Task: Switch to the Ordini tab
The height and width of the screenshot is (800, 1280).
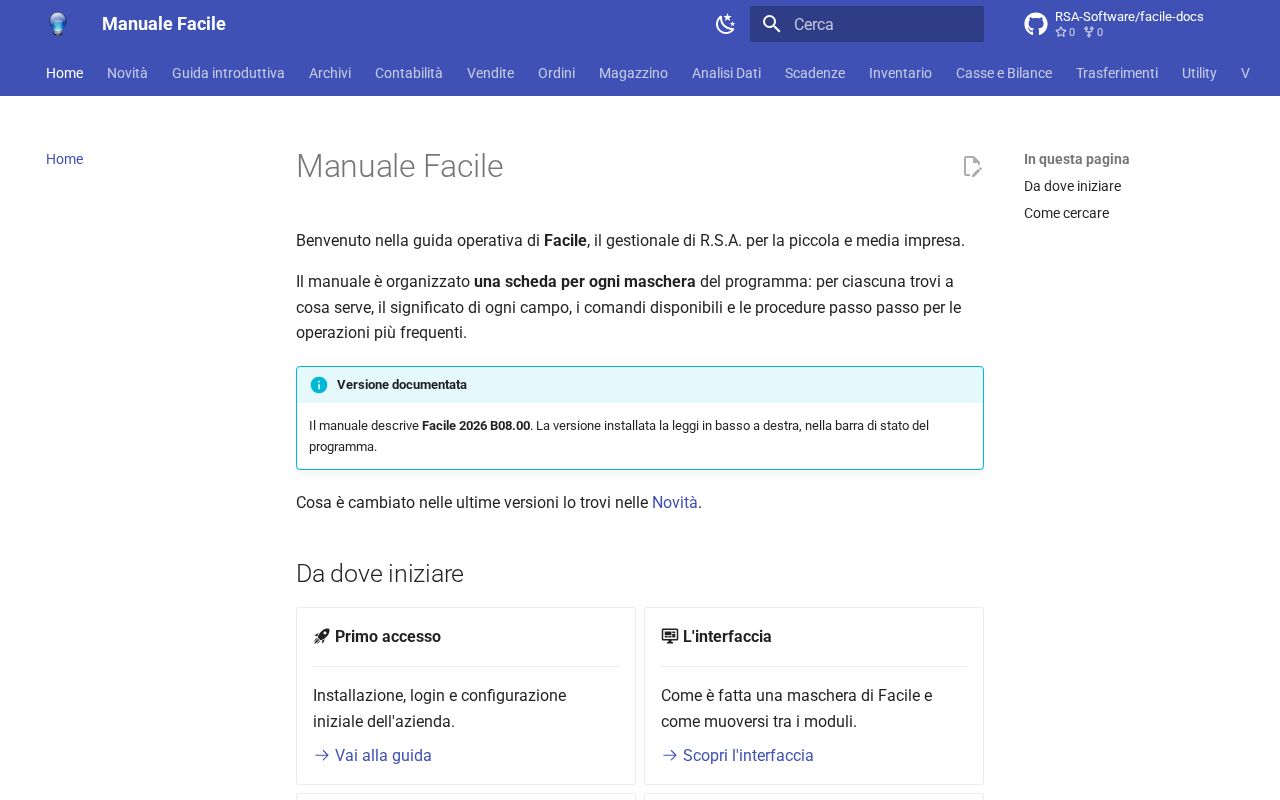Action: click(556, 73)
